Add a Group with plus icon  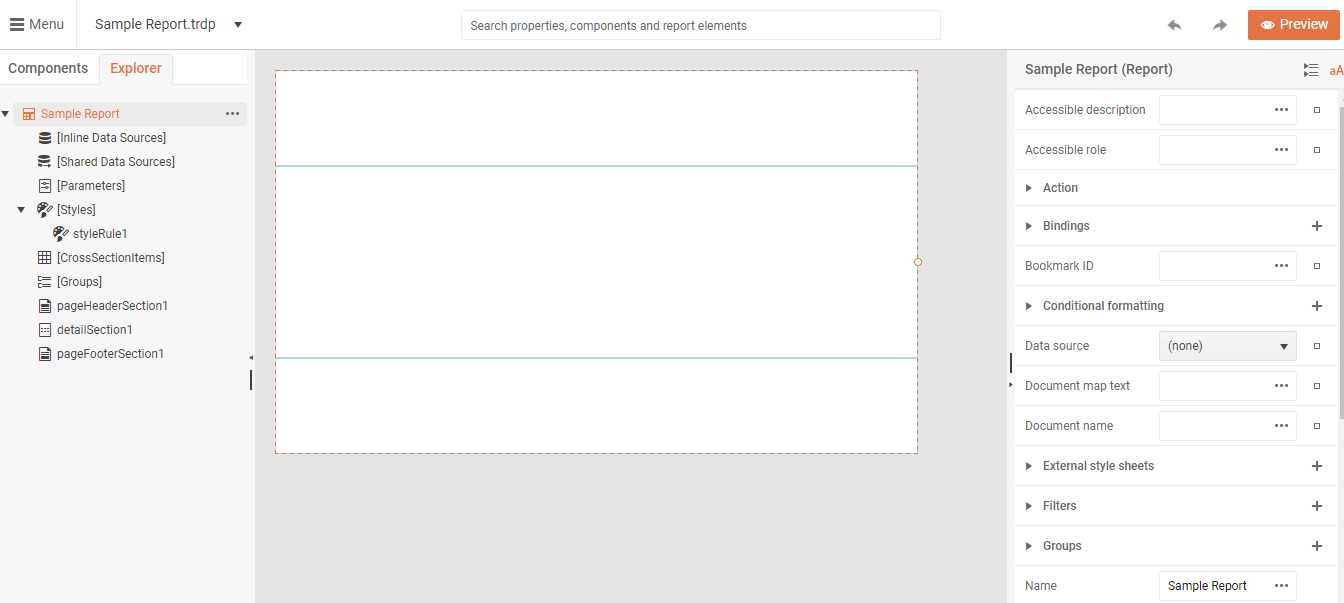tap(1317, 546)
